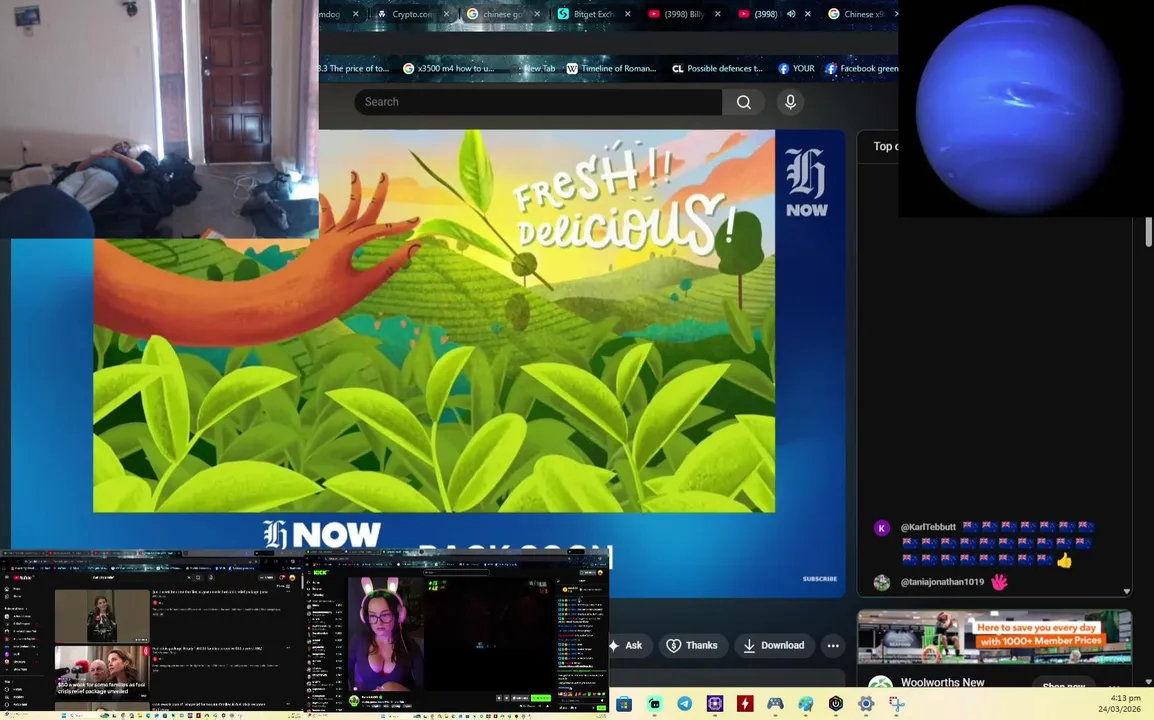Activate voice search microphone icon

[790, 102]
